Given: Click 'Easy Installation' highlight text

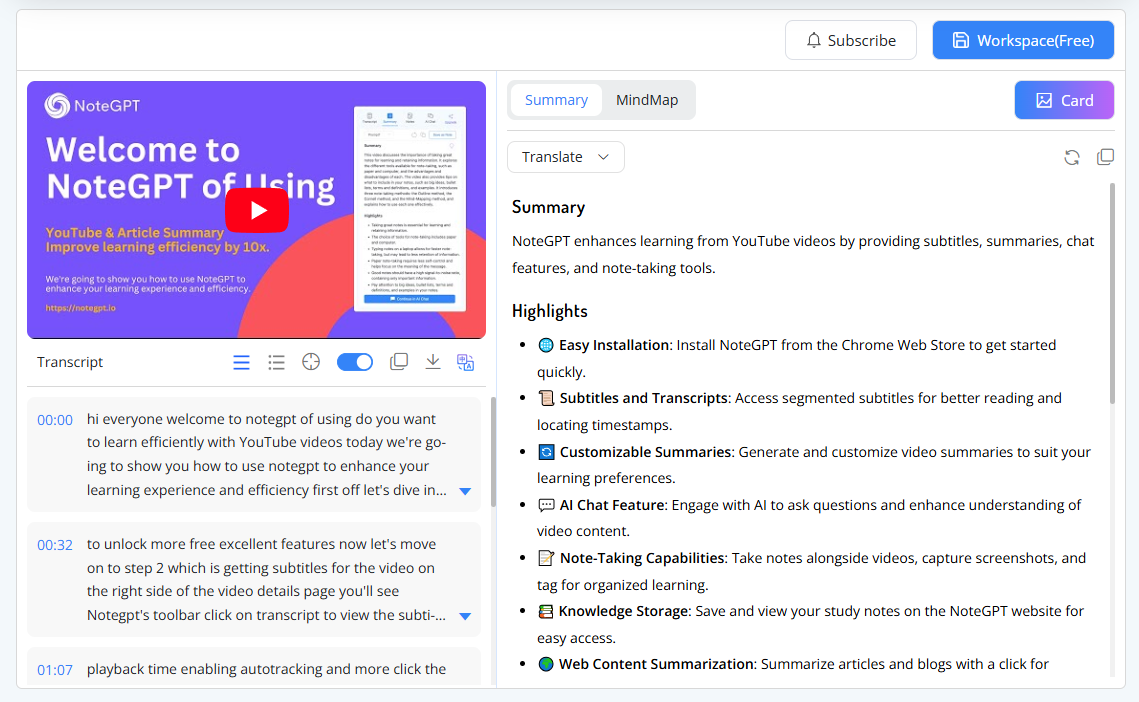Looking at the screenshot, I should 614,345.
